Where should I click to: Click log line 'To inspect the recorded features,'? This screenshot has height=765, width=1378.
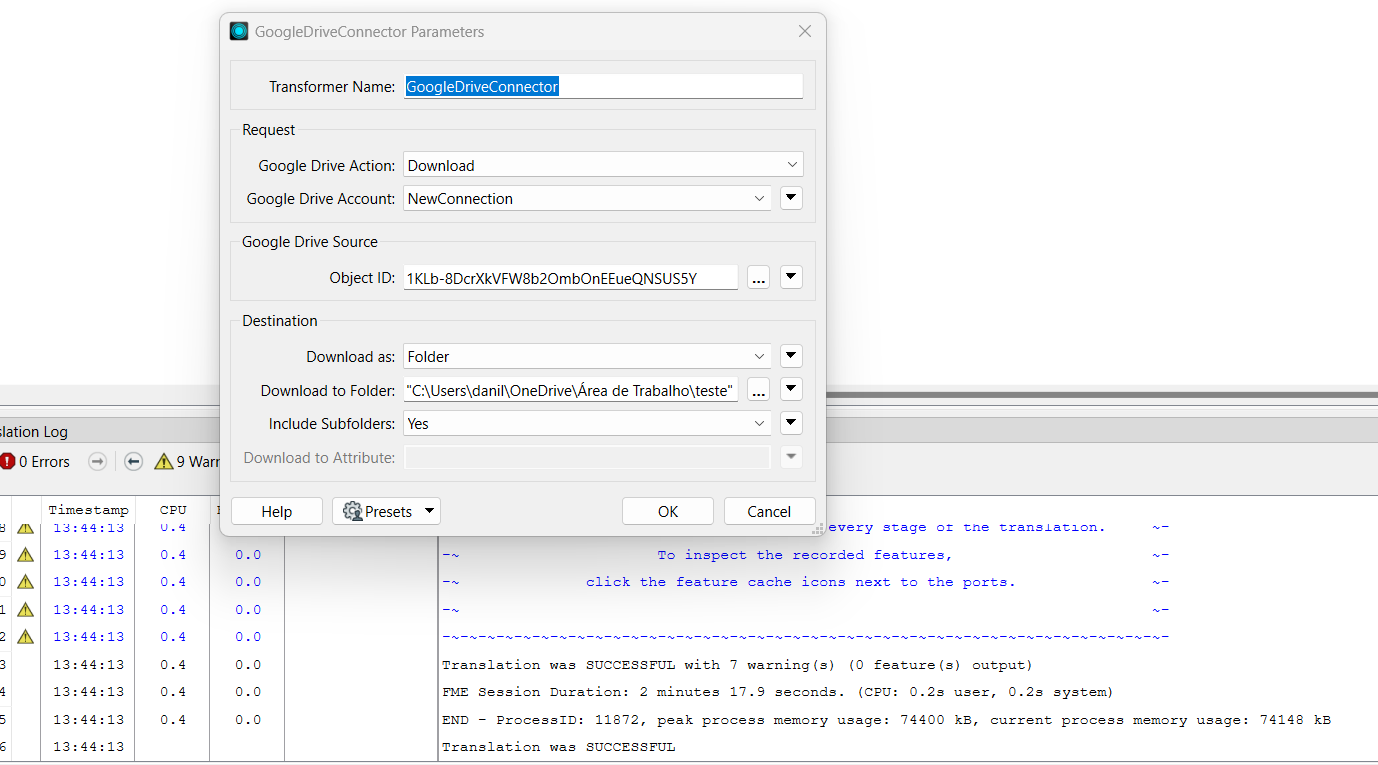pos(805,555)
